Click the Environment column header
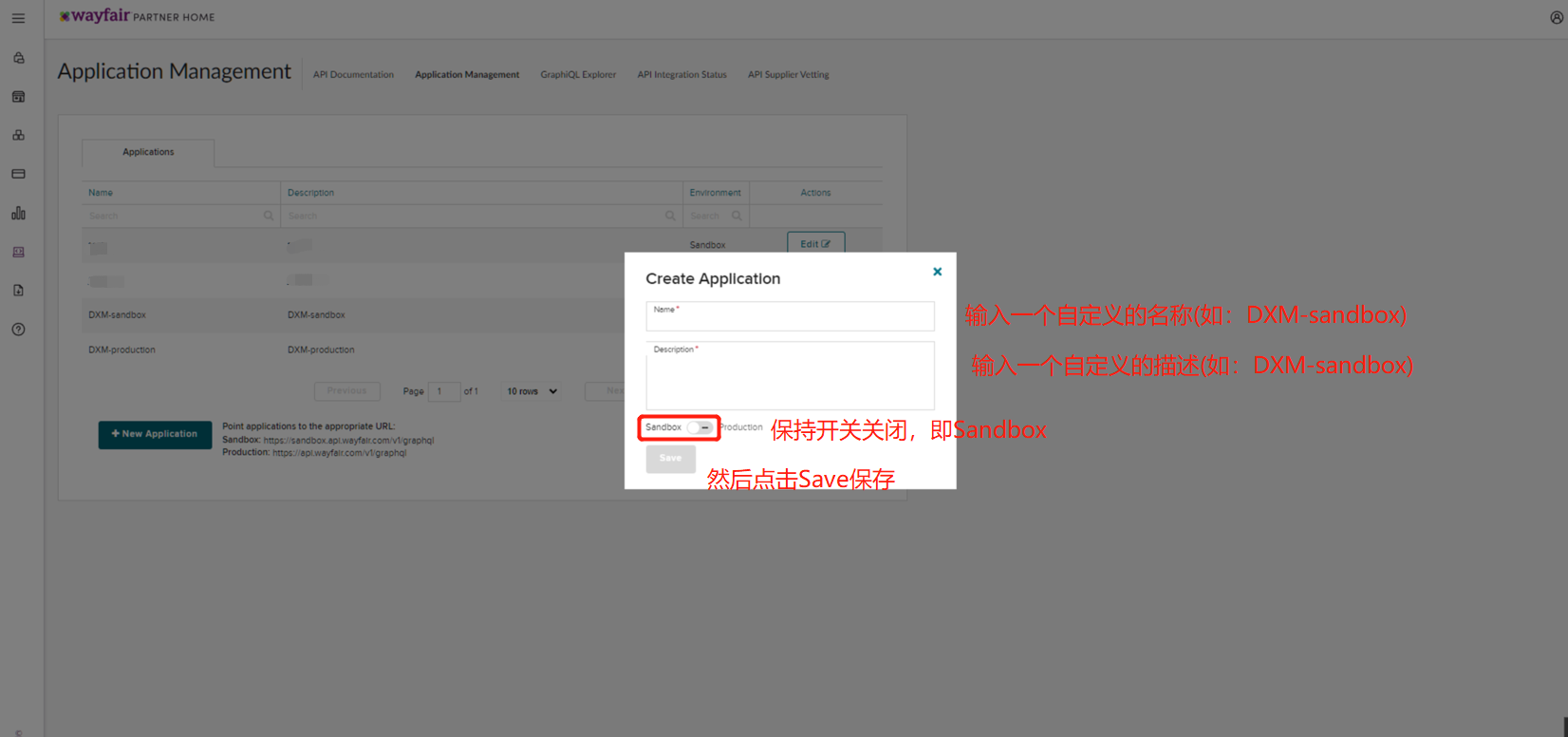Viewport: 1568px width, 737px height. pos(715,193)
